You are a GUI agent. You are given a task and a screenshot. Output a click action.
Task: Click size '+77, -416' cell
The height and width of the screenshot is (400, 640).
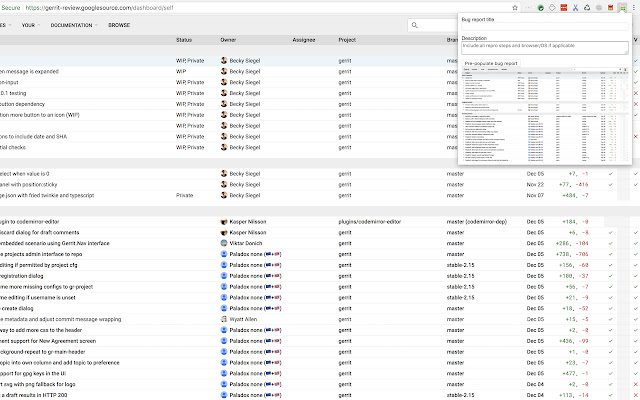click(x=573, y=184)
